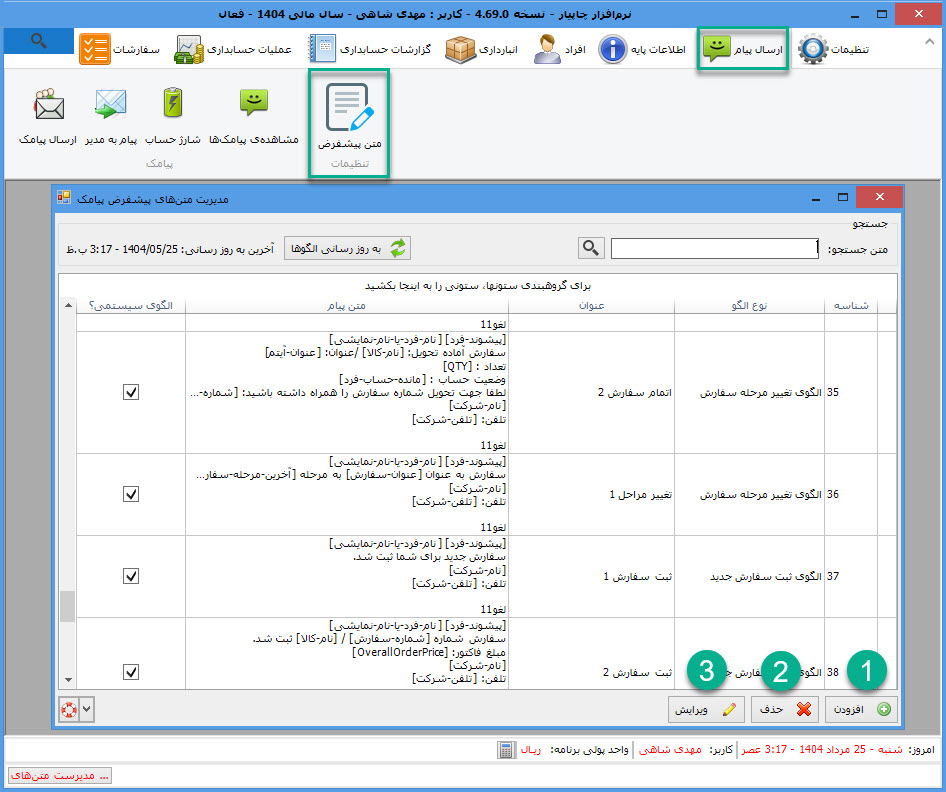
Task: Click the پیام به مدیر message-to-manager icon
Action: (x=110, y=104)
